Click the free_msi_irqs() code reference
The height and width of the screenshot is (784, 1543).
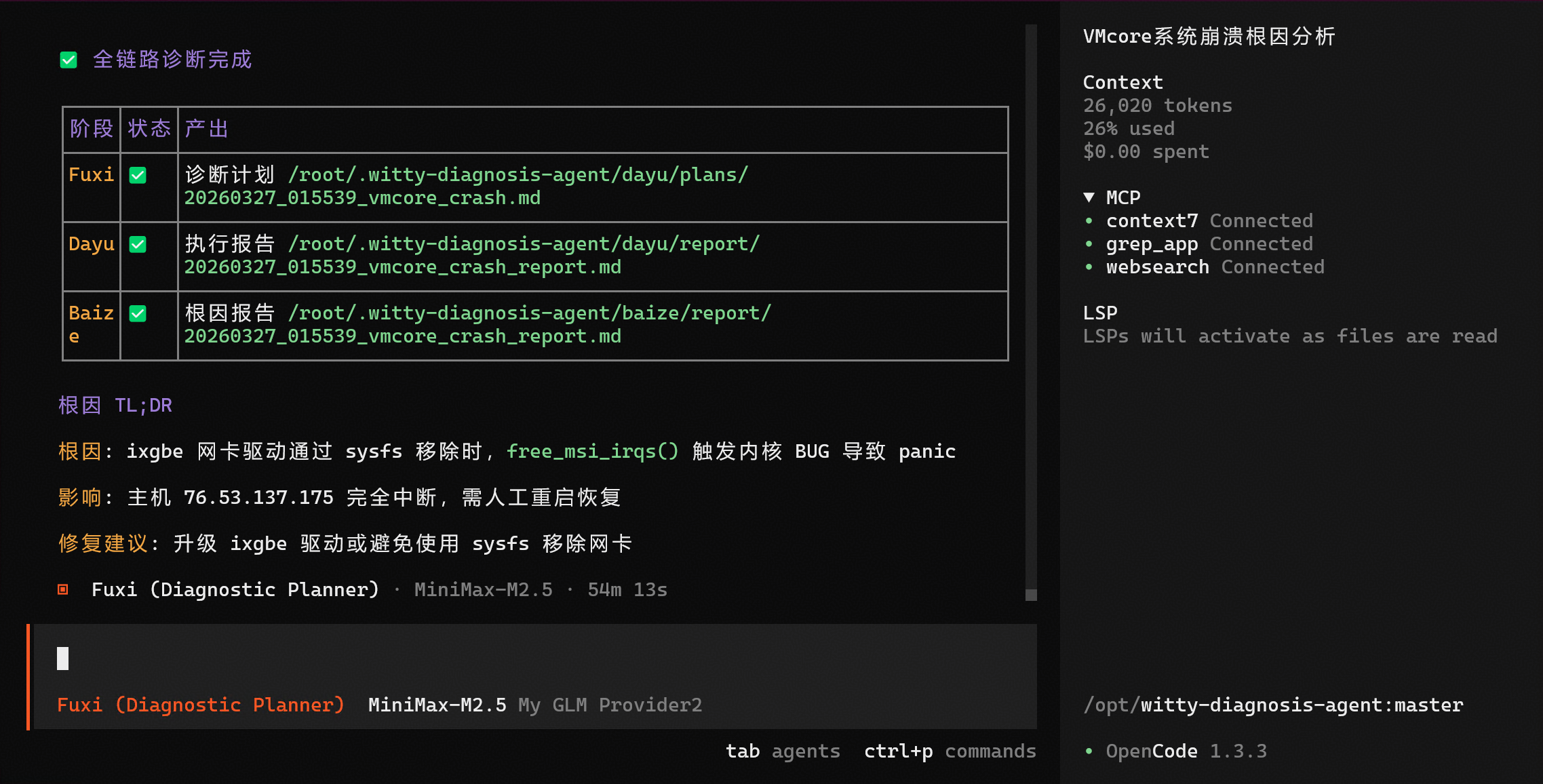pyautogui.click(x=592, y=452)
